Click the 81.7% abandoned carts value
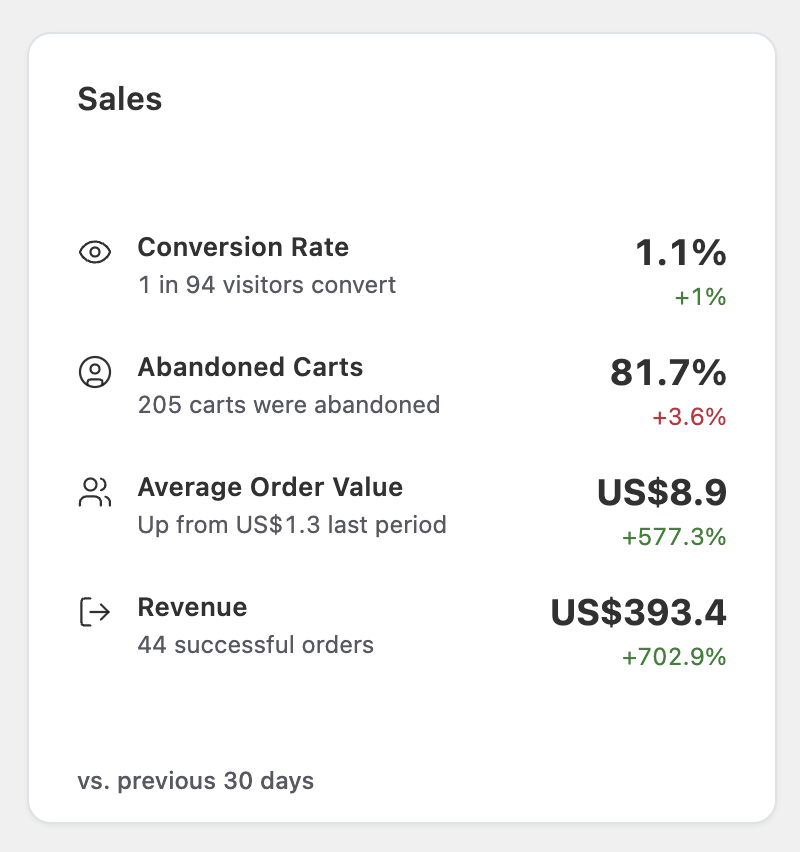The height and width of the screenshot is (852, 800). point(667,374)
